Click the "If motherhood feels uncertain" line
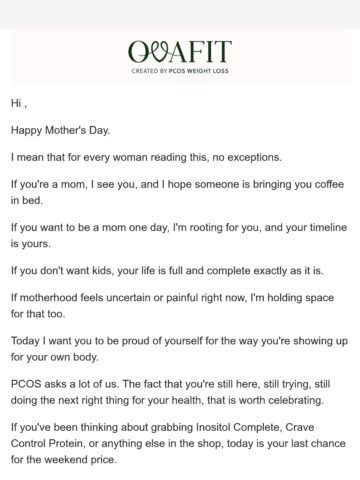 [172, 298]
